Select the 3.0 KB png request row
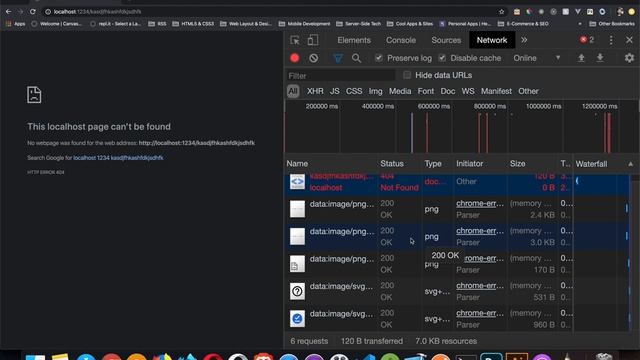Viewport: 640px width, 360px height. coord(457,236)
